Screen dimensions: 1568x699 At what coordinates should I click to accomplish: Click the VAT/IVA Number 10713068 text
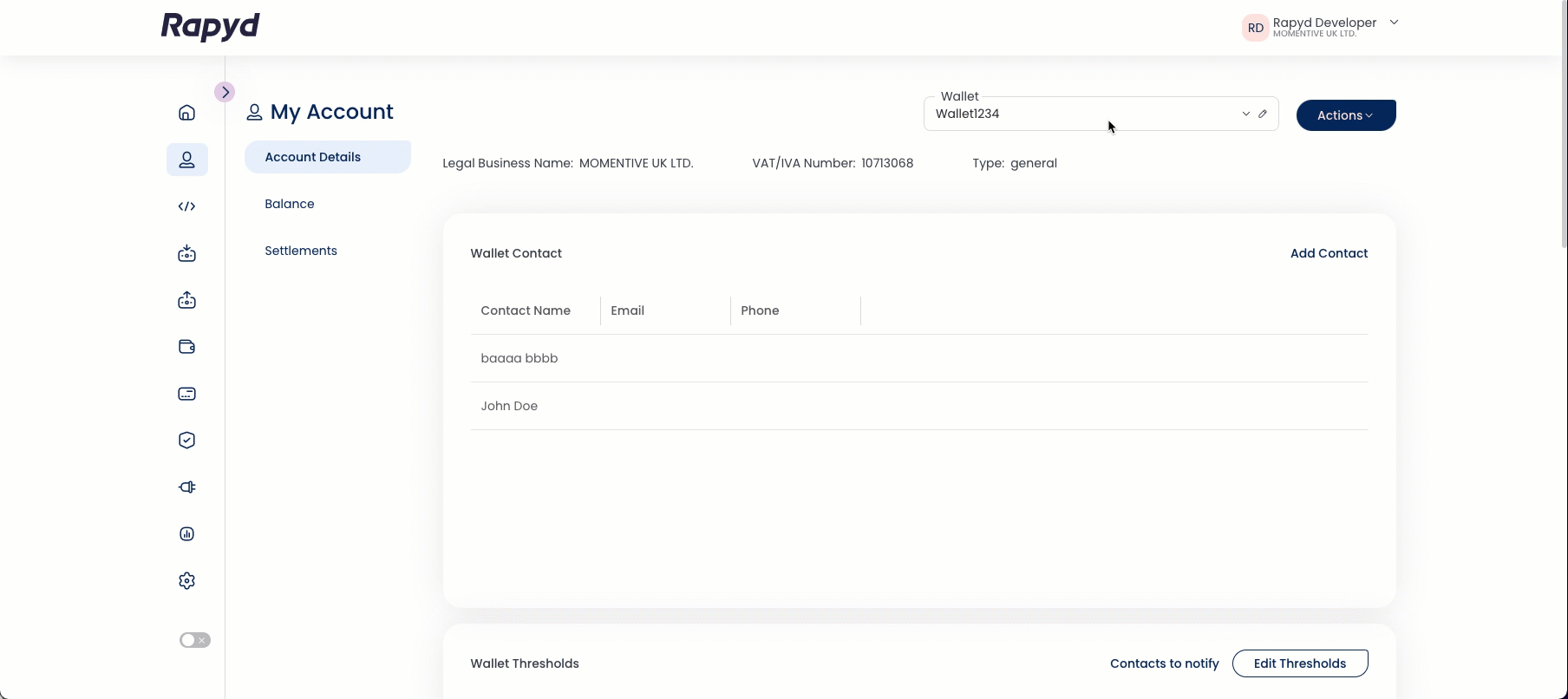pyautogui.click(x=833, y=163)
